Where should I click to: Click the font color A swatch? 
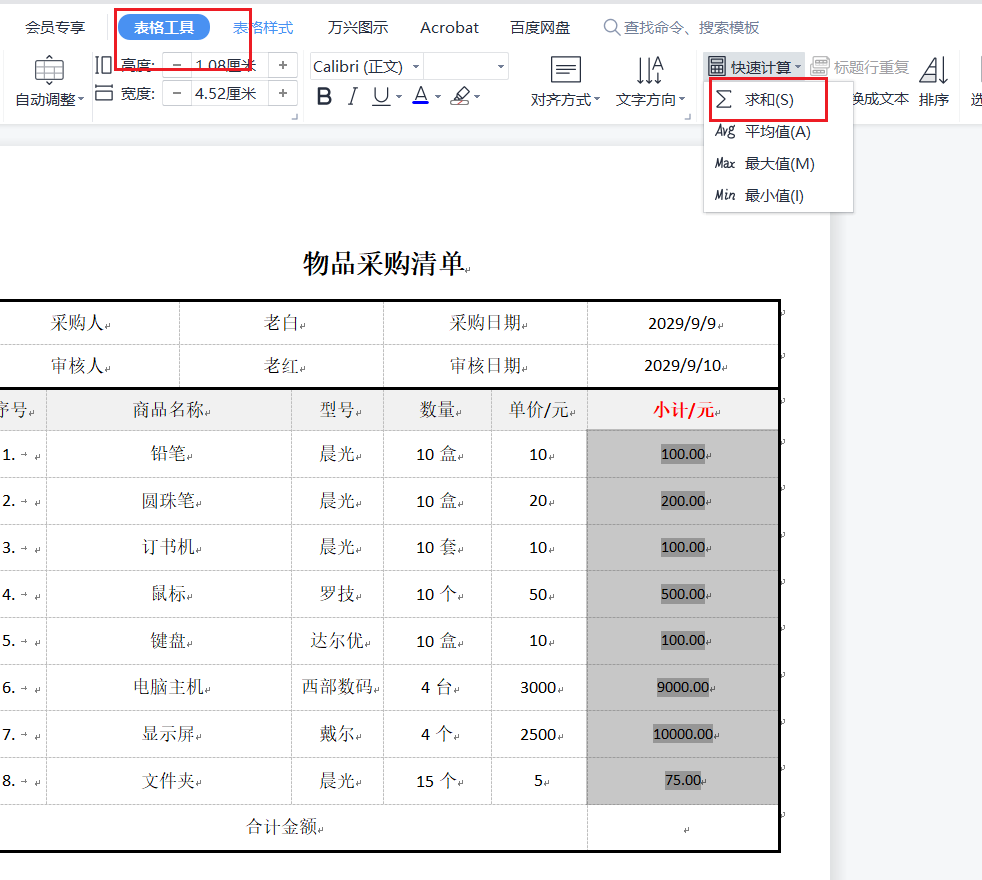click(420, 96)
